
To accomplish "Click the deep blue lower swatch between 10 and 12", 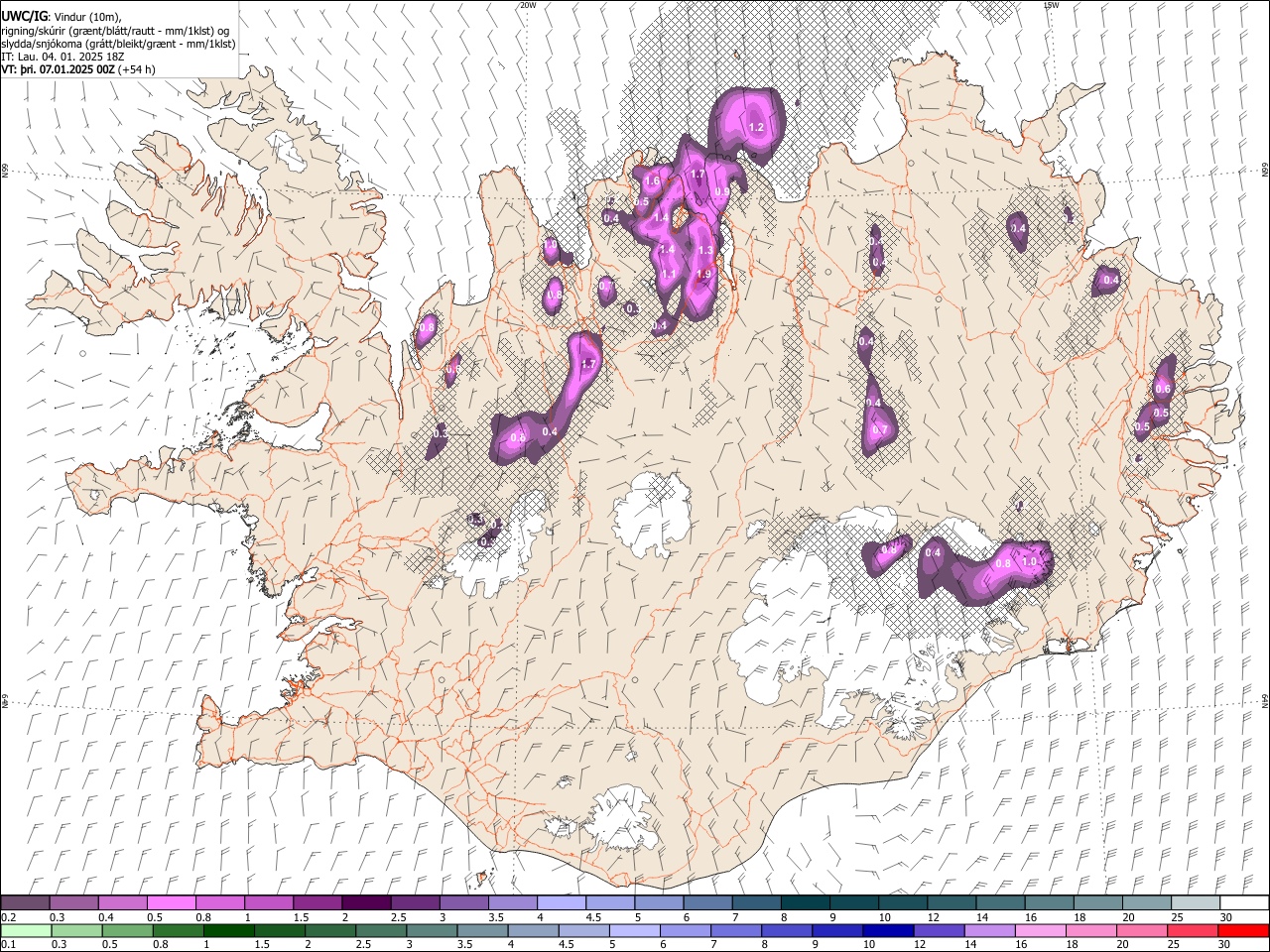I will (x=887, y=930).
